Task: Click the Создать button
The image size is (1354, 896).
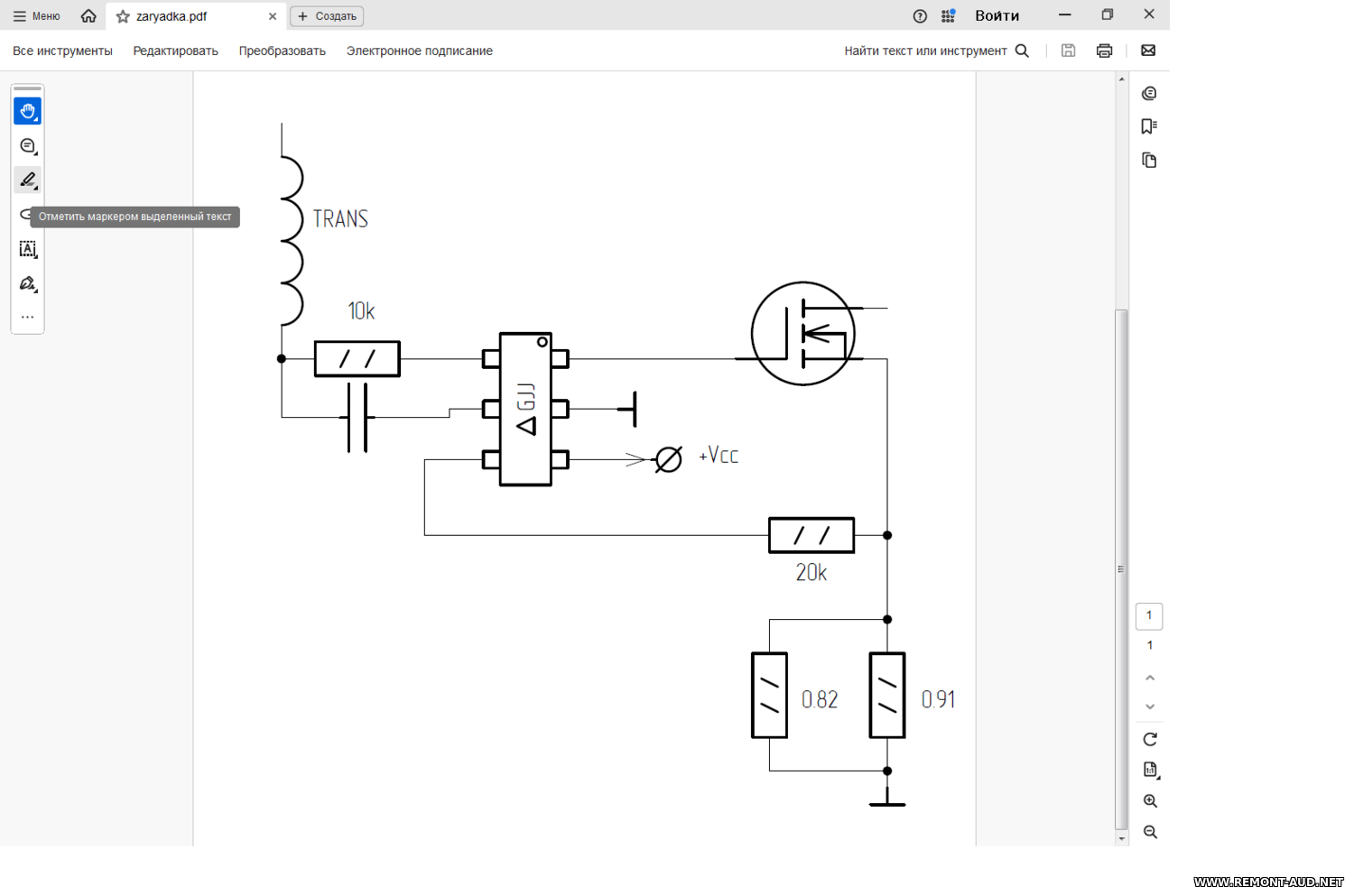Action: point(327,16)
